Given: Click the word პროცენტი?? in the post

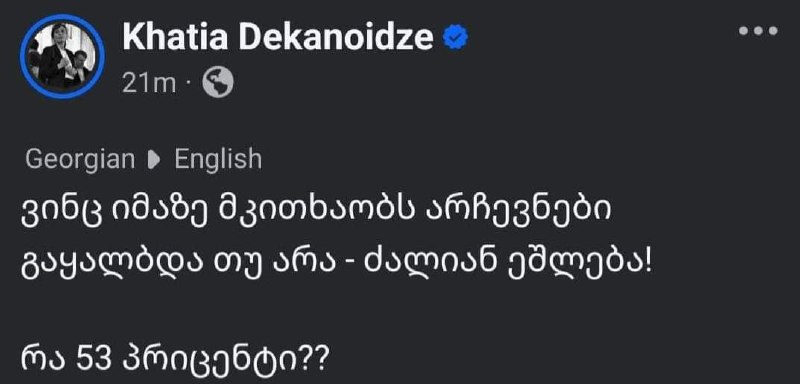Looking at the screenshot, I should [224, 362].
